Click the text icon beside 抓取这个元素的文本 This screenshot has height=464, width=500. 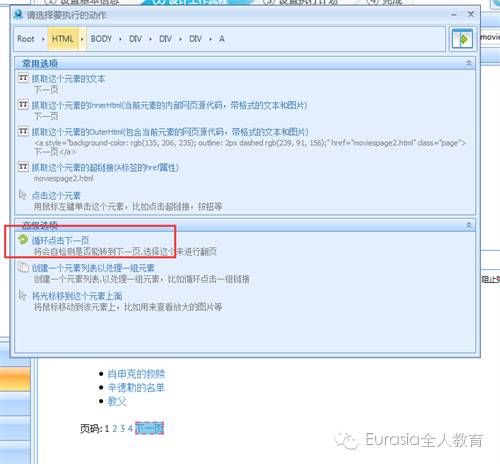[x=23, y=78]
